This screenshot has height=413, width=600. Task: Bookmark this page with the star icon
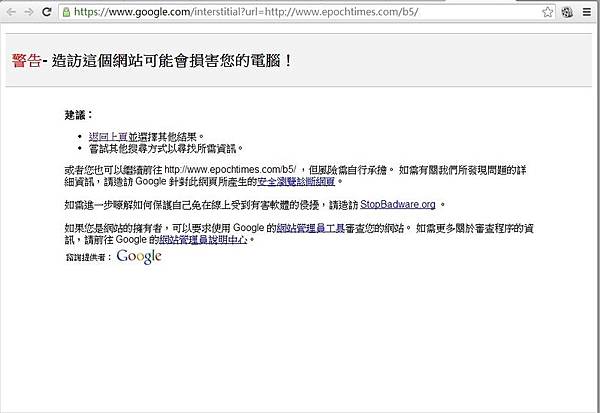(548, 12)
